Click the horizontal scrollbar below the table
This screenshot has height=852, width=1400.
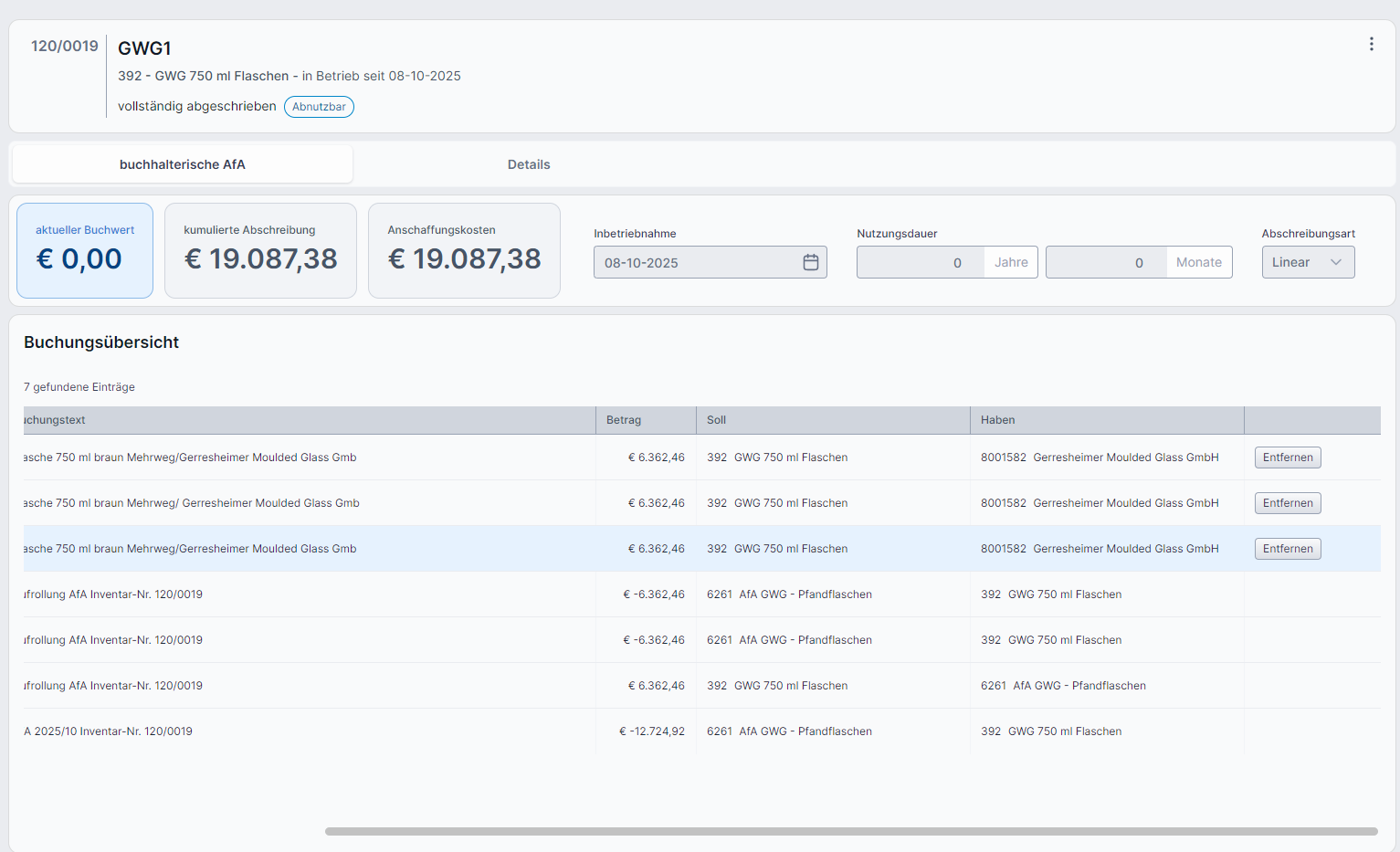850,831
